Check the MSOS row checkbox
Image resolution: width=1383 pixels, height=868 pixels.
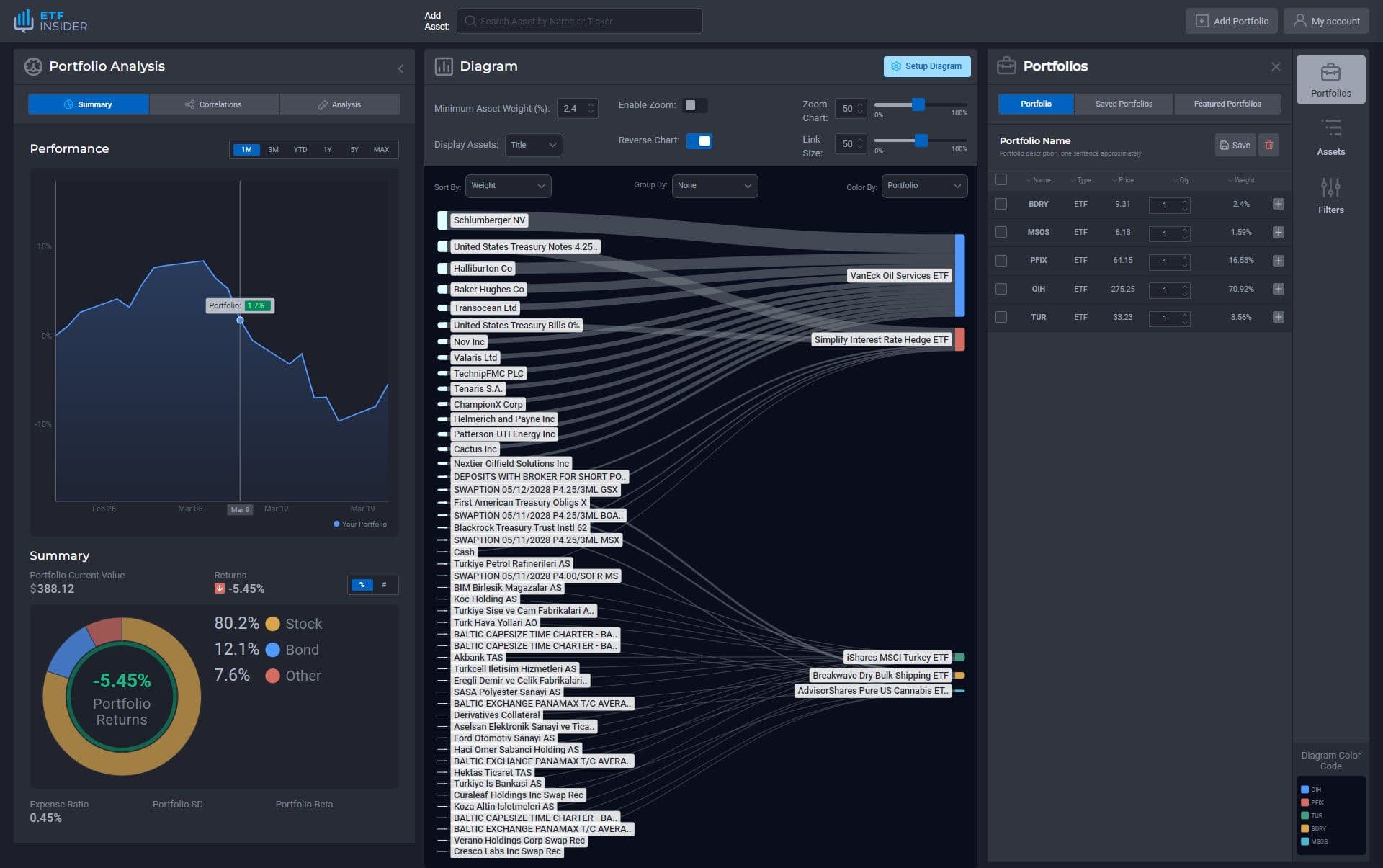[1001, 232]
